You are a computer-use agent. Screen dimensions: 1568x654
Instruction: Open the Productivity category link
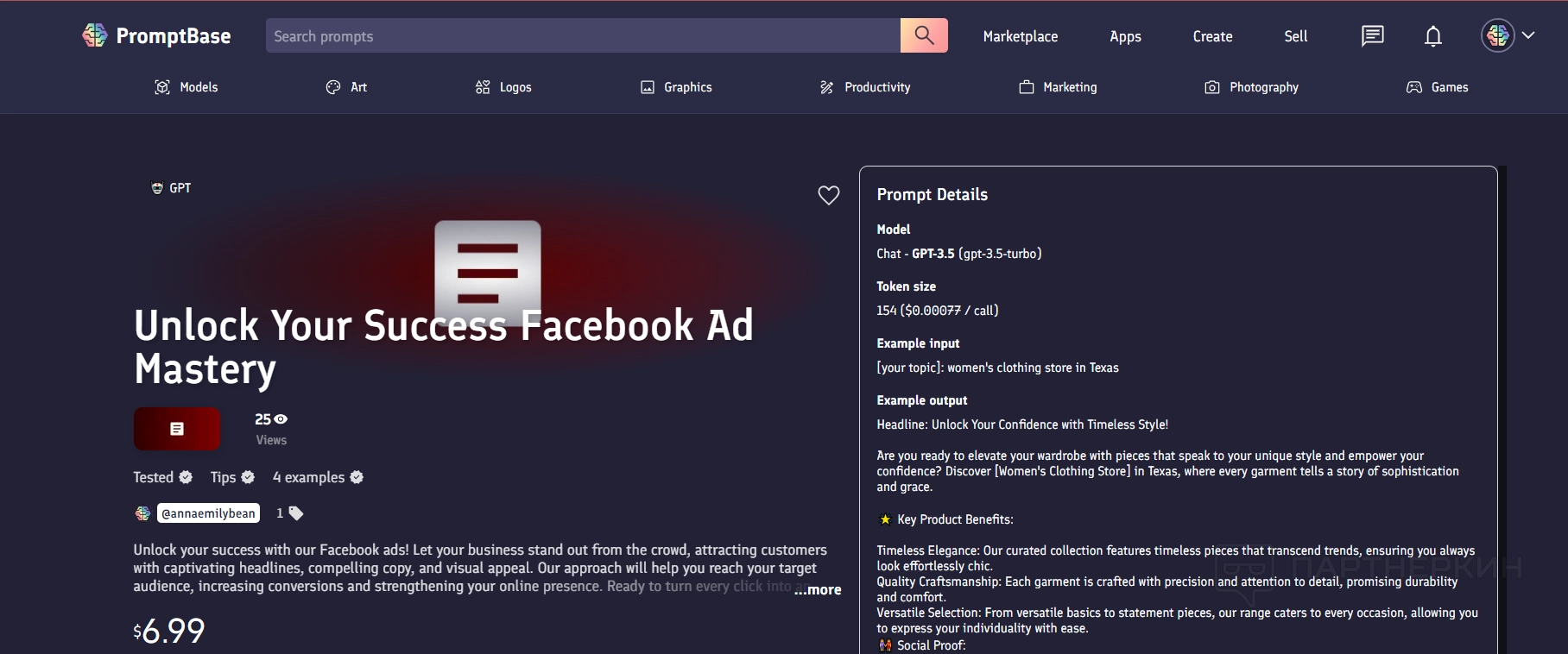tap(876, 87)
